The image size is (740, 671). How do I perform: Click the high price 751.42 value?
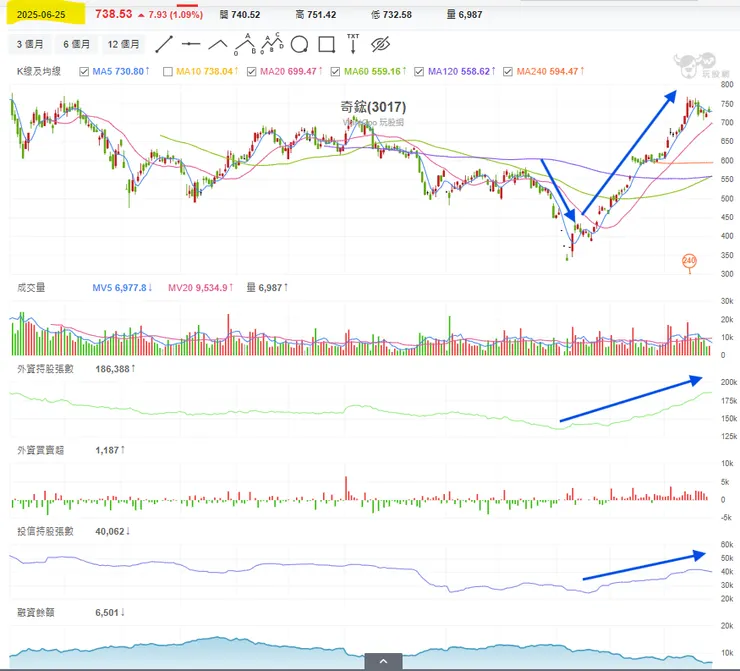[321, 15]
